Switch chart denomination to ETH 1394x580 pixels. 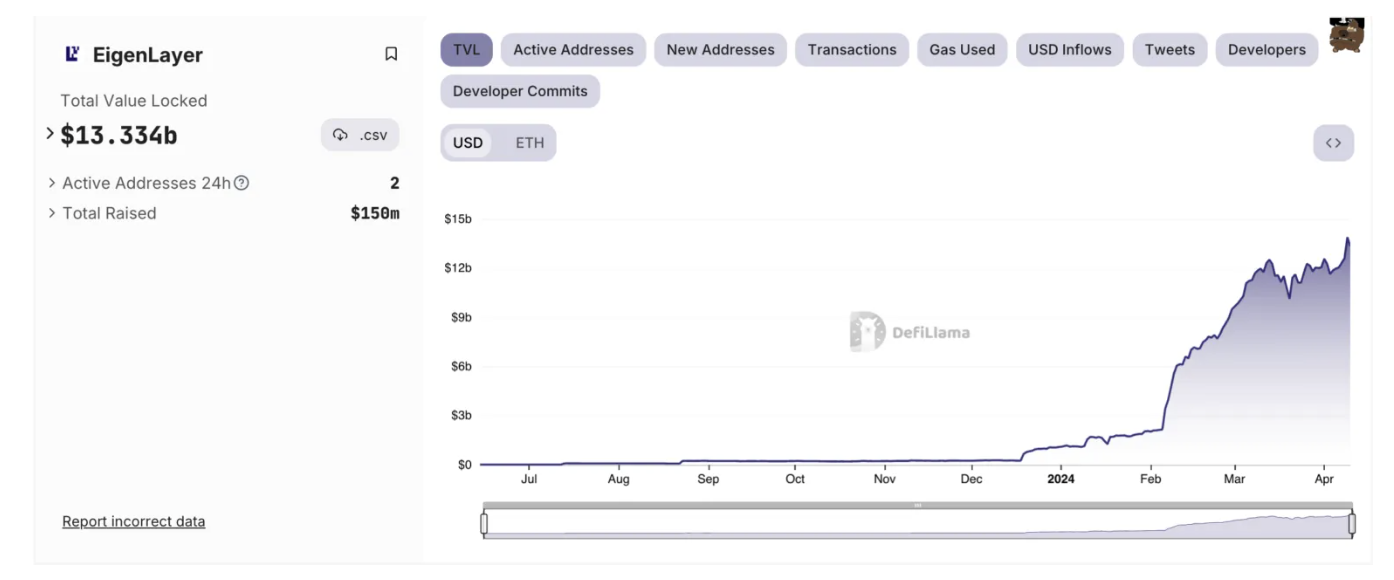530,143
